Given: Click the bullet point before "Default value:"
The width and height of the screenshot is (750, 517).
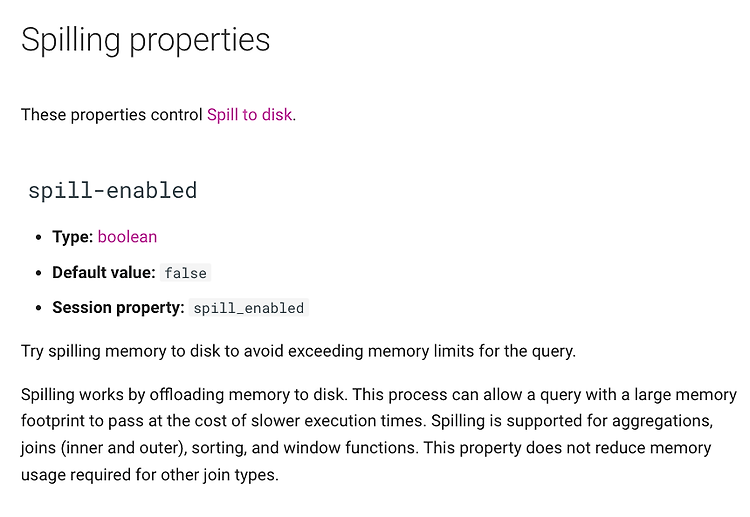Looking at the screenshot, I should (39, 273).
